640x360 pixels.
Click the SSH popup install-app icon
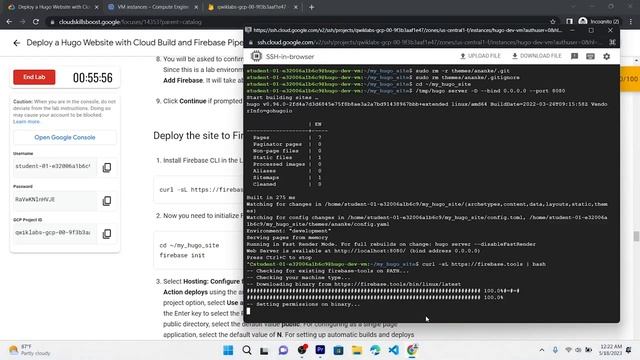tap(612, 42)
